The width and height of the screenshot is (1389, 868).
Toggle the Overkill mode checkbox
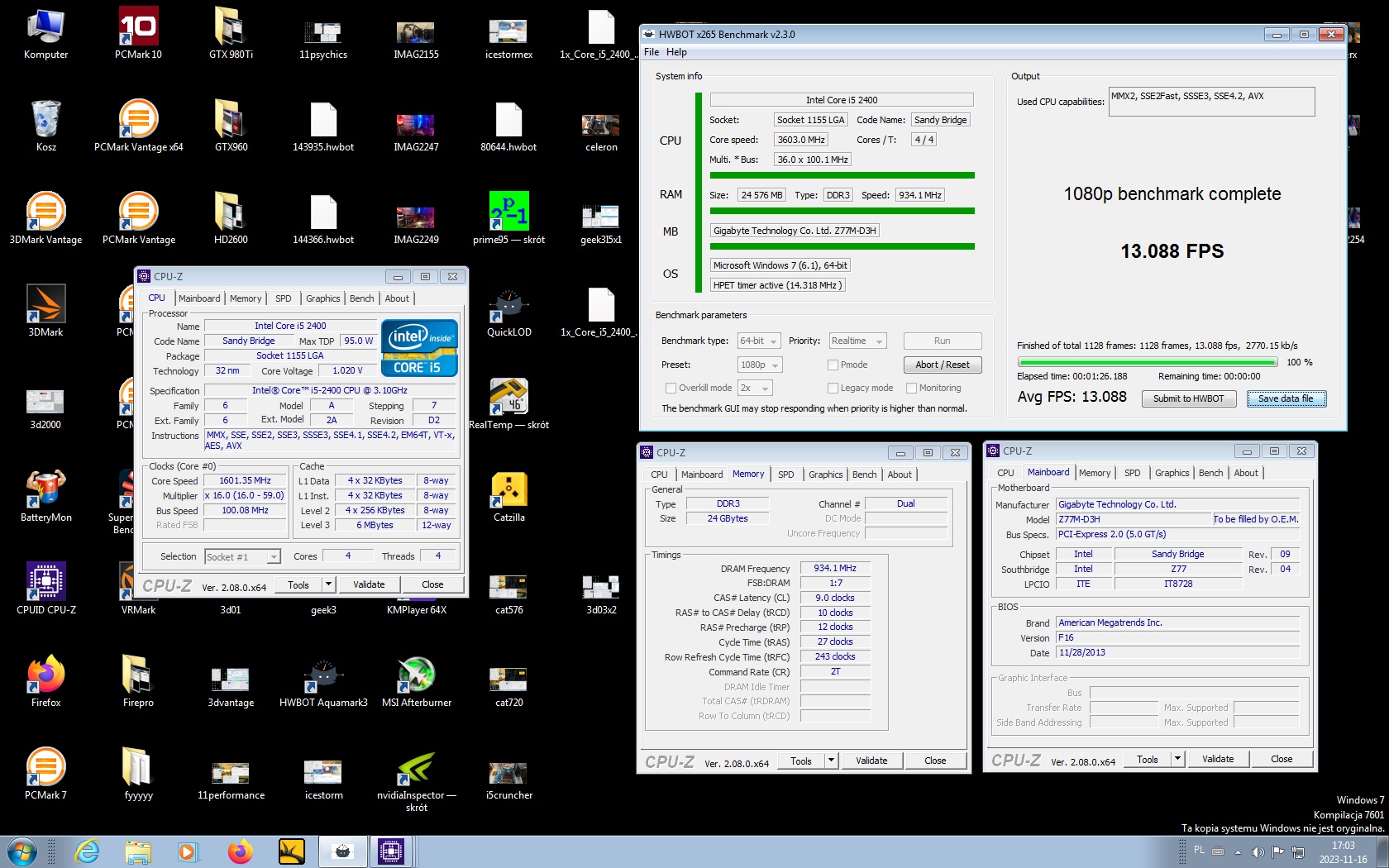coord(671,388)
